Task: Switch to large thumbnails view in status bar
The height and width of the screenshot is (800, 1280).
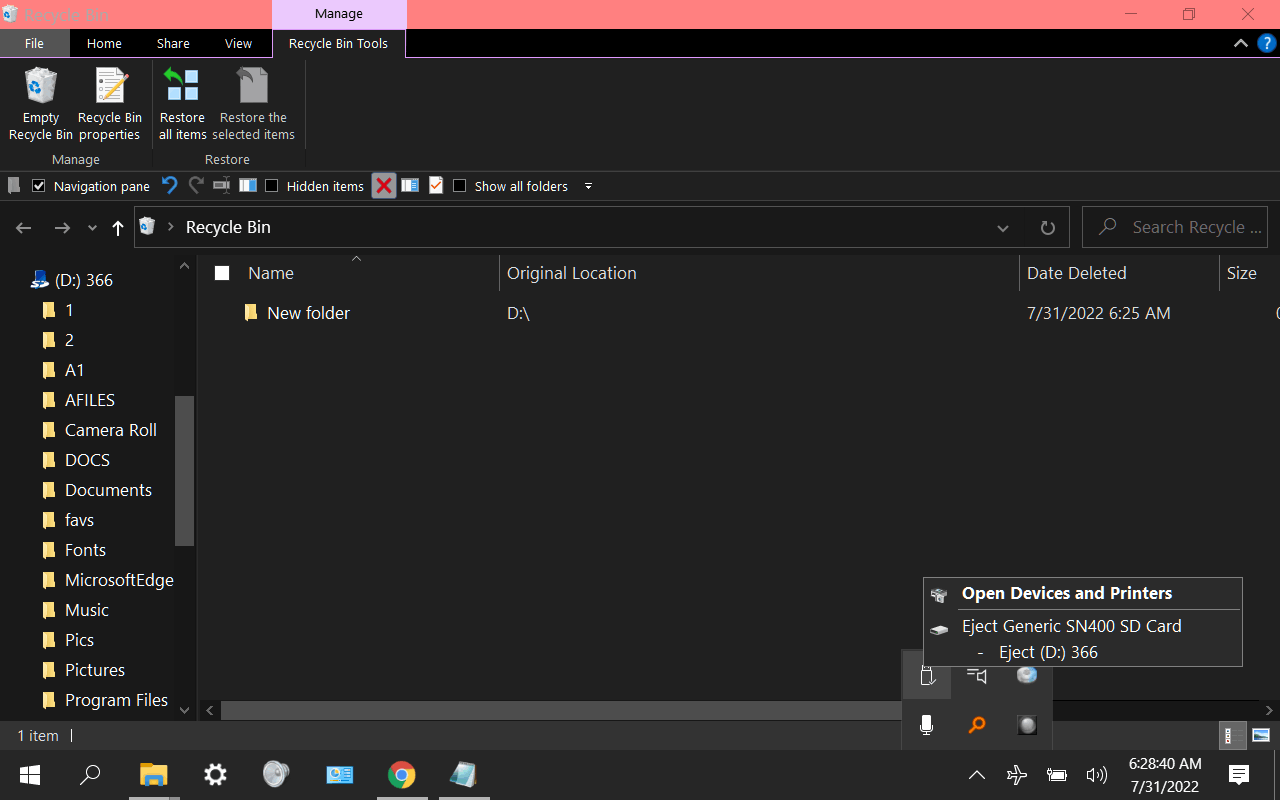Action: coord(1260,735)
